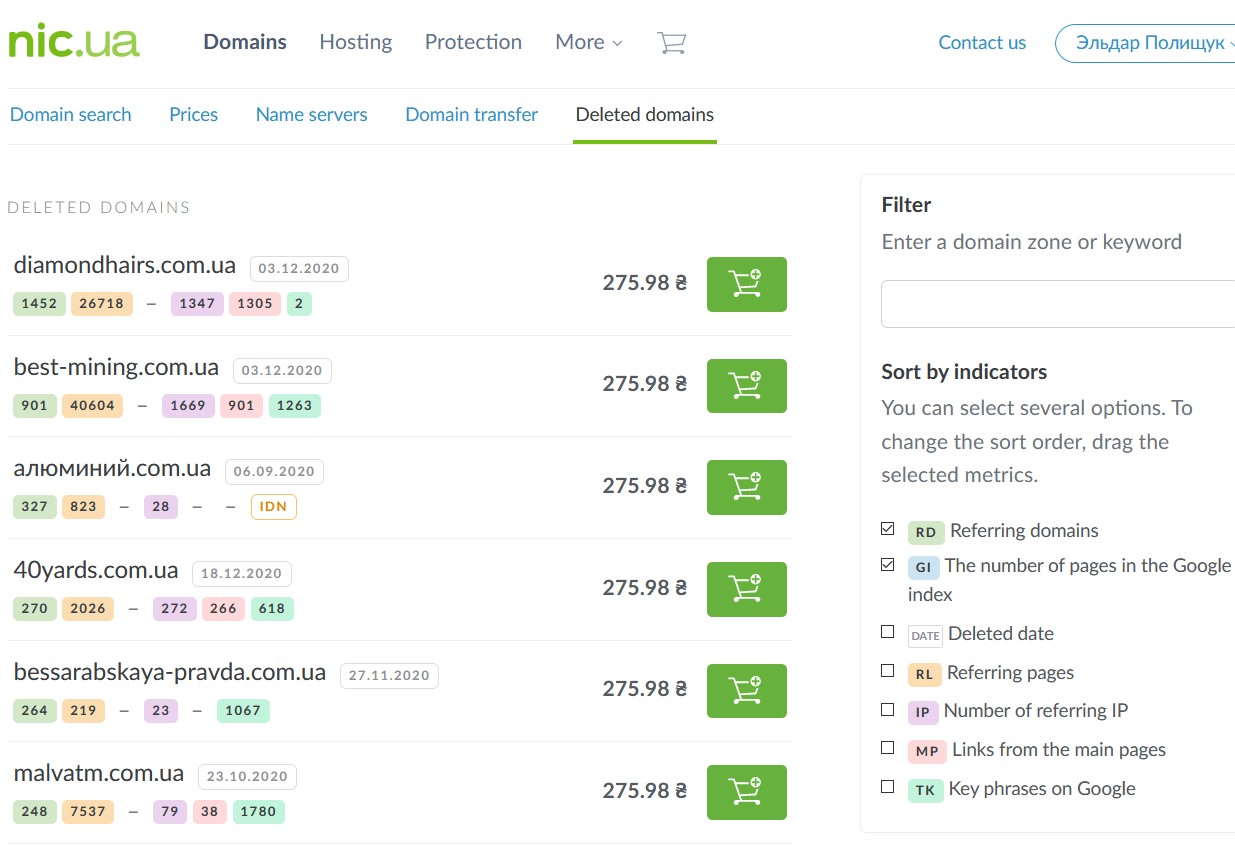Add diamondhairs.com.ua to cart
1235x848 pixels.
[x=746, y=284]
